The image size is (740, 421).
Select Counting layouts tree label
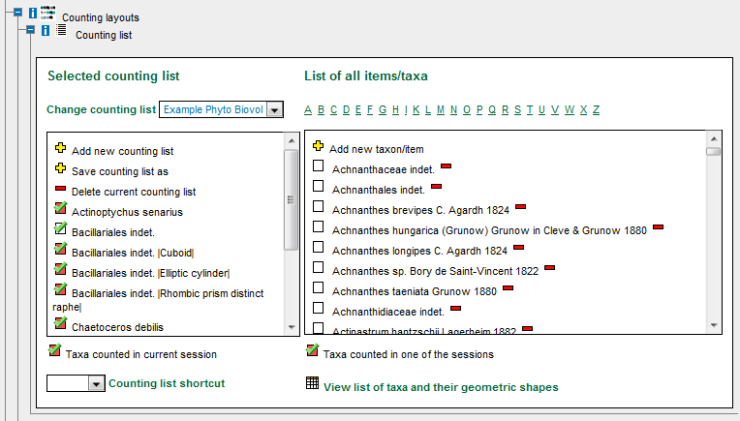(x=101, y=17)
